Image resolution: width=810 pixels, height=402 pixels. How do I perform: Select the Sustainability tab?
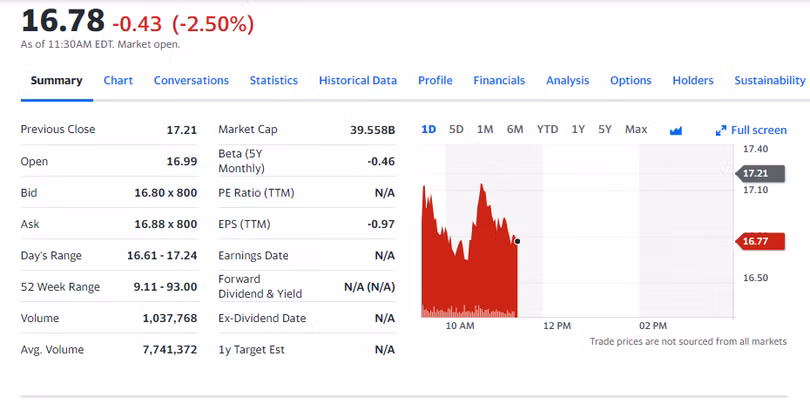click(769, 80)
